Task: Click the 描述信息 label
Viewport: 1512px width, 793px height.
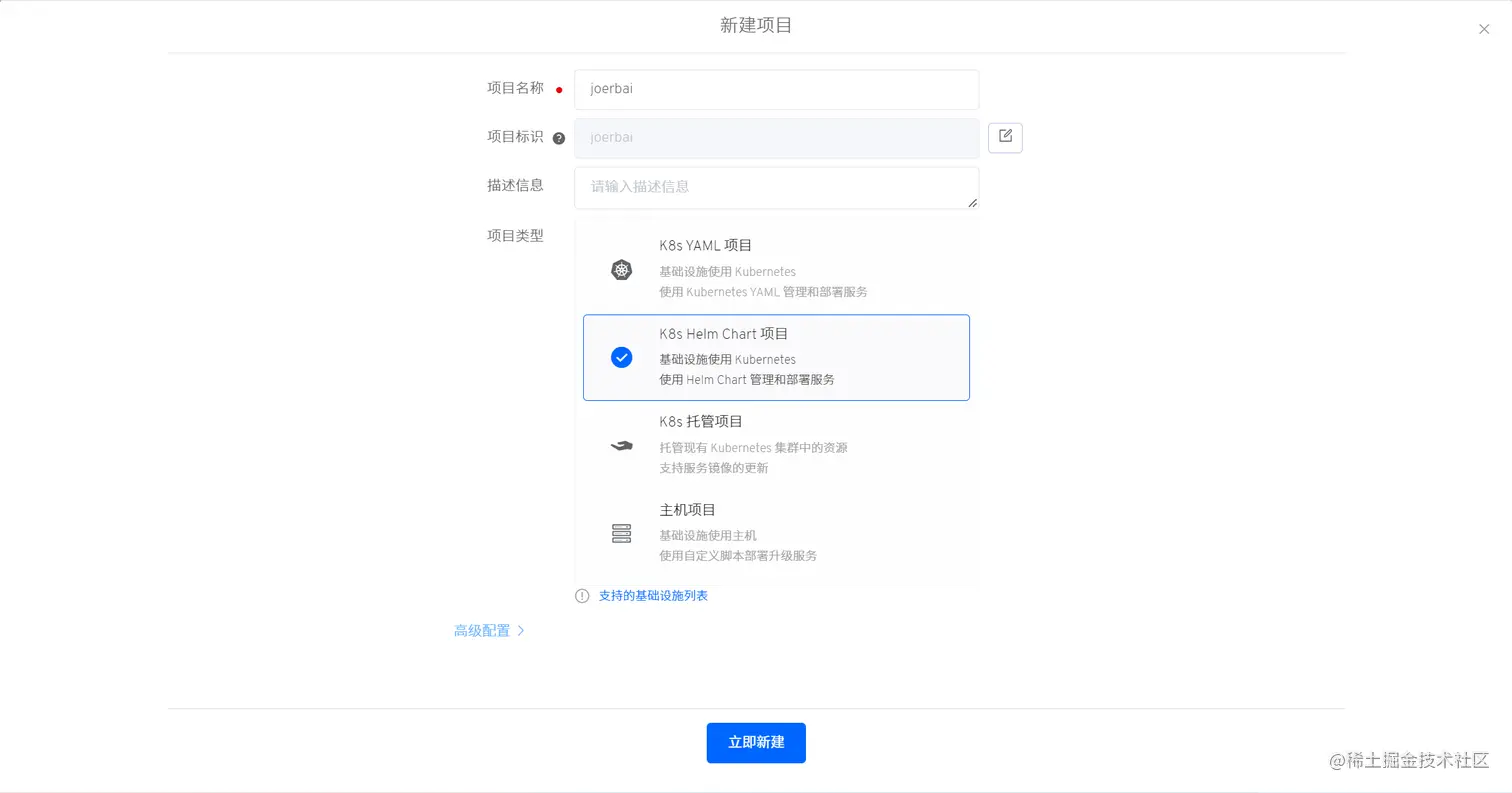Action: click(515, 185)
